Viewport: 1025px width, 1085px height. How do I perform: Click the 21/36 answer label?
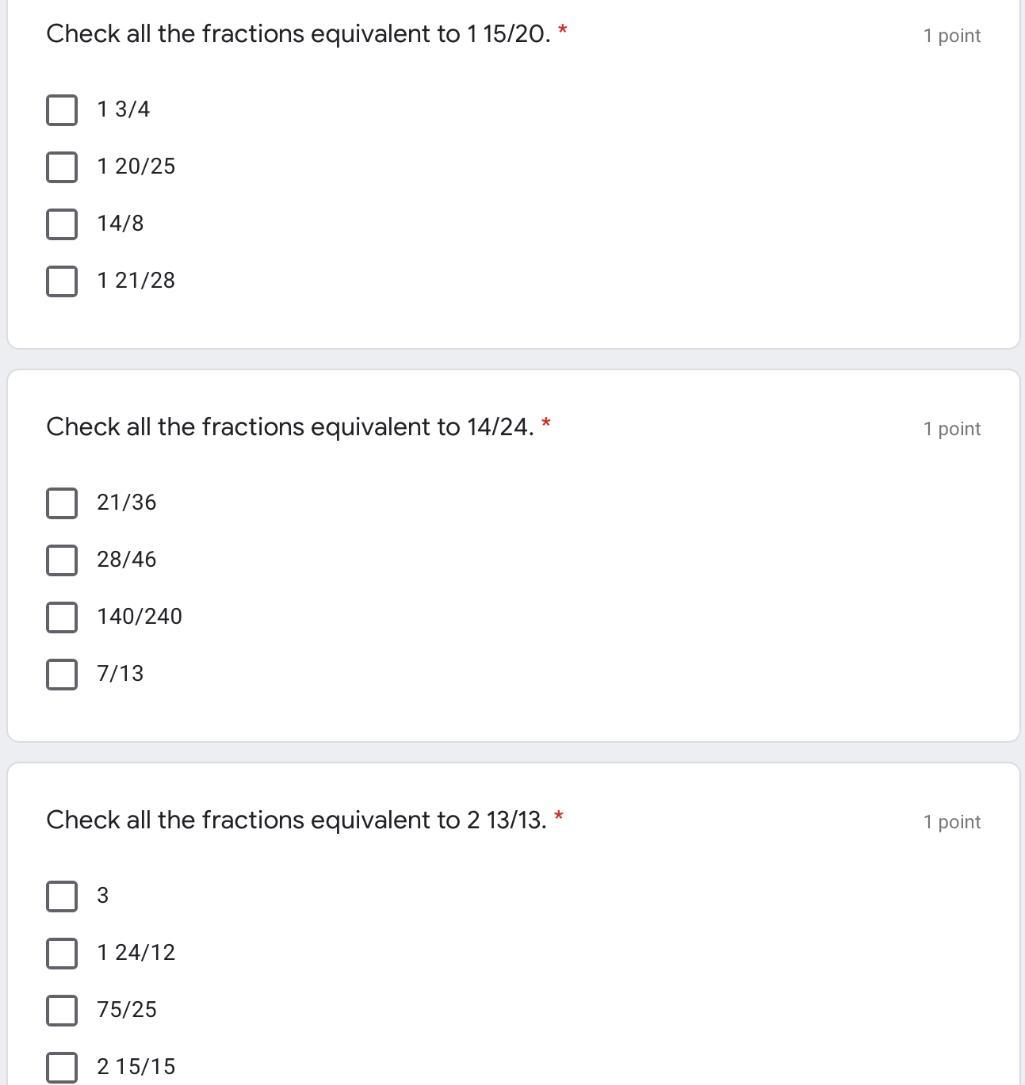(127, 503)
